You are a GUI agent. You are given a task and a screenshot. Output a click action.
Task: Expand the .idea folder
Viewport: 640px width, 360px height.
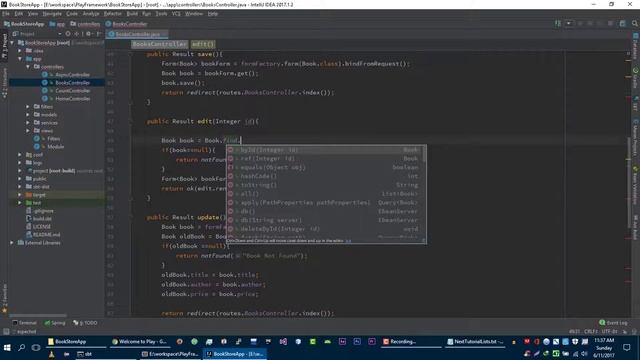click(x=20, y=51)
